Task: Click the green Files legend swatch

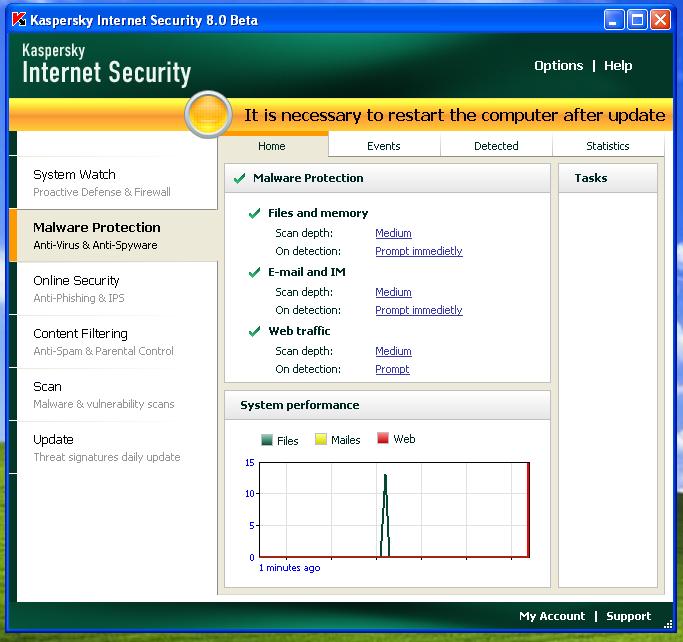Action: point(267,440)
